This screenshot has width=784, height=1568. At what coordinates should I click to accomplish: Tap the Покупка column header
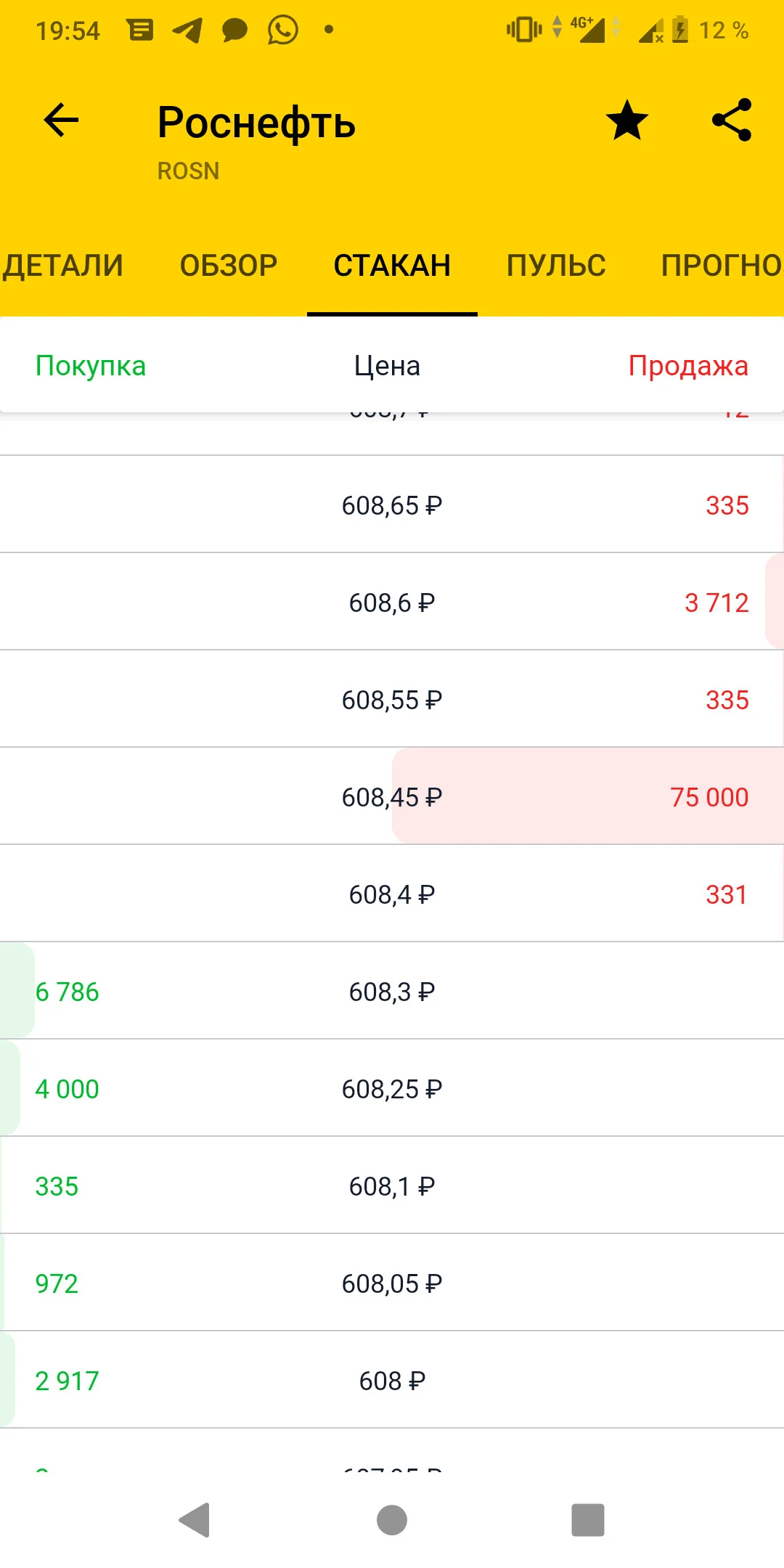pyautogui.click(x=91, y=366)
